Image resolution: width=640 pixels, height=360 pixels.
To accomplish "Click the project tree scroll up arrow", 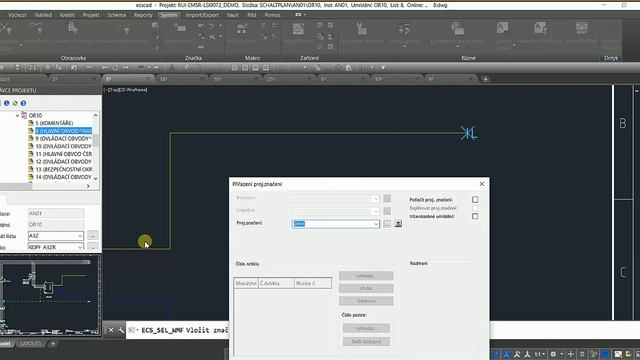I will 96,116.
